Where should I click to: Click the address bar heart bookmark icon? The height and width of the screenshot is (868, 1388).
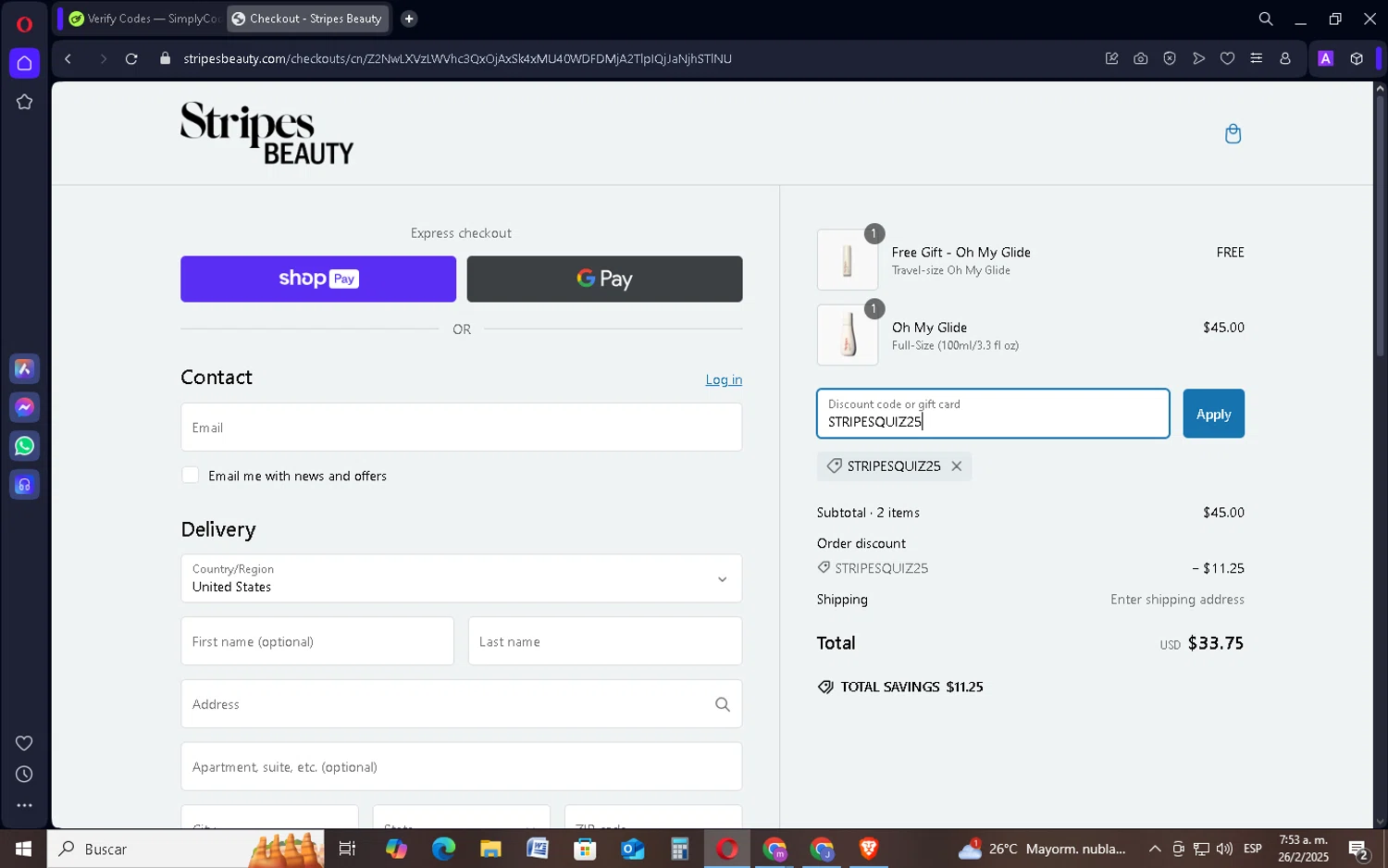click(x=1227, y=58)
